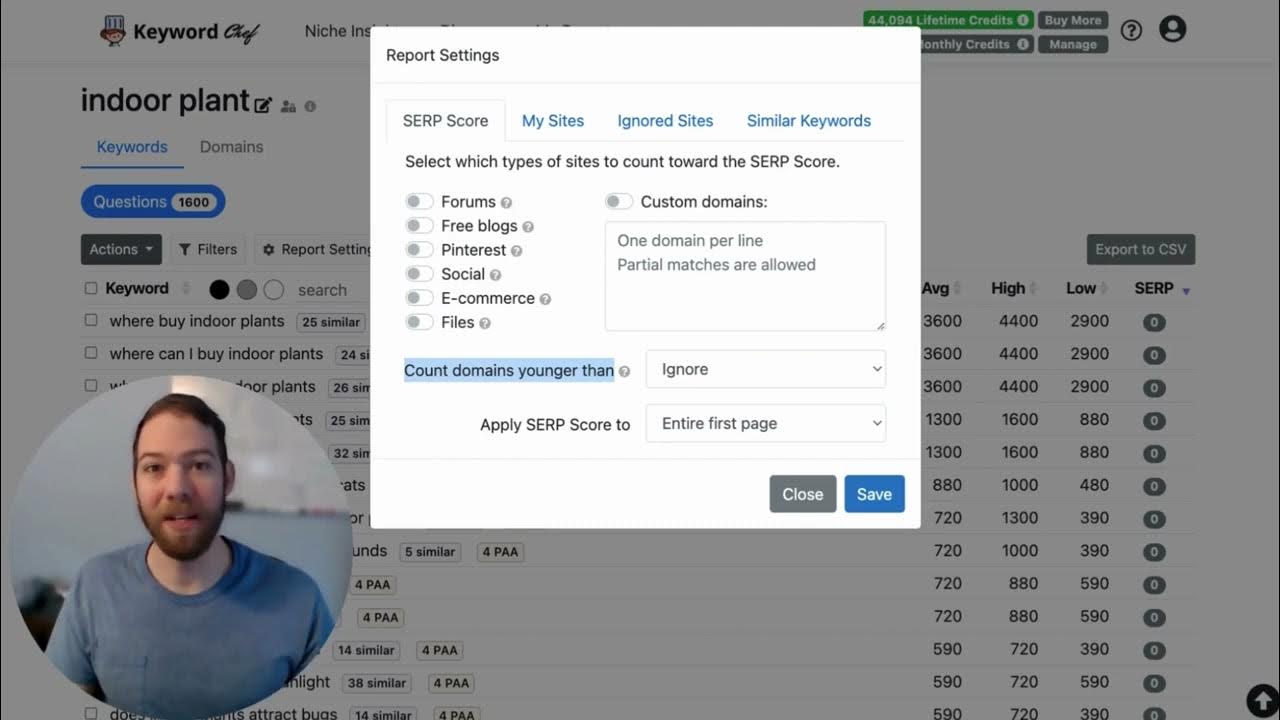Click the Keyword Chef logo
The height and width of the screenshot is (720, 1280).
[180, 31]
